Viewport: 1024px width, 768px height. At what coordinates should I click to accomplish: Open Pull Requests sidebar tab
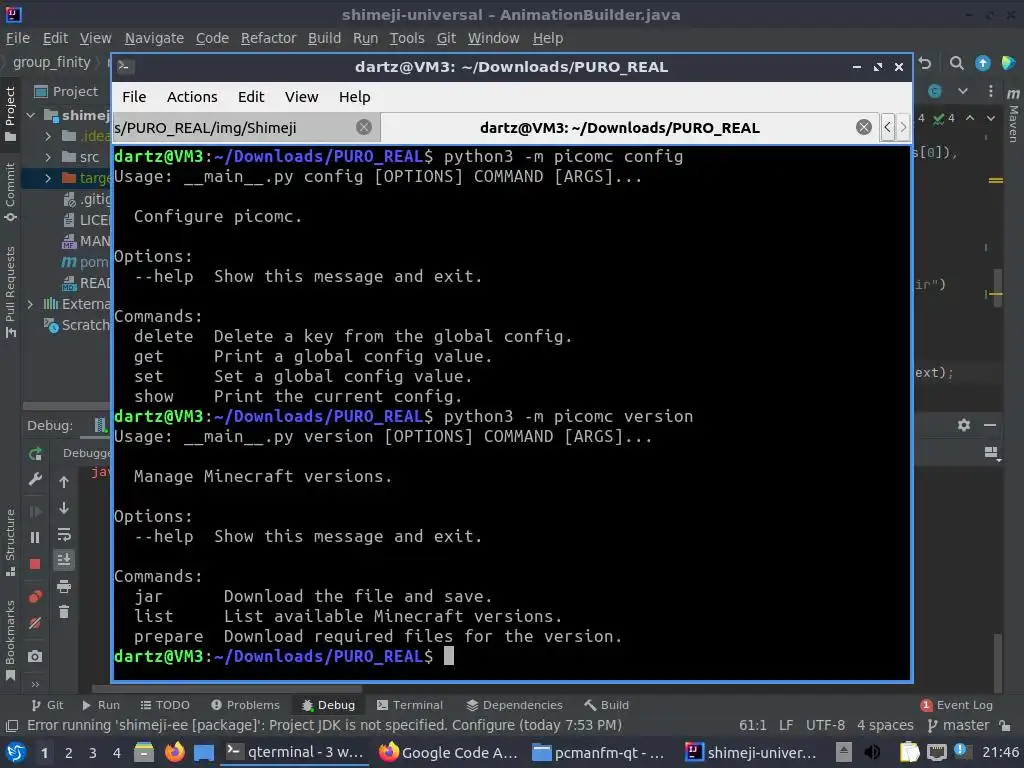[x=10, y=292]
